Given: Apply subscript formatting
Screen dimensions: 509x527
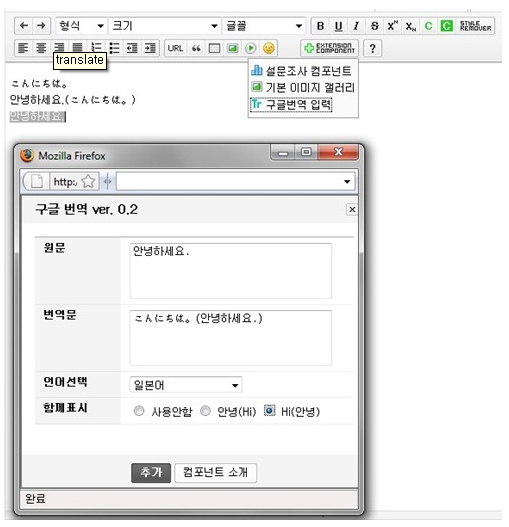Looking at the screenshot, I should coord(410,26).
